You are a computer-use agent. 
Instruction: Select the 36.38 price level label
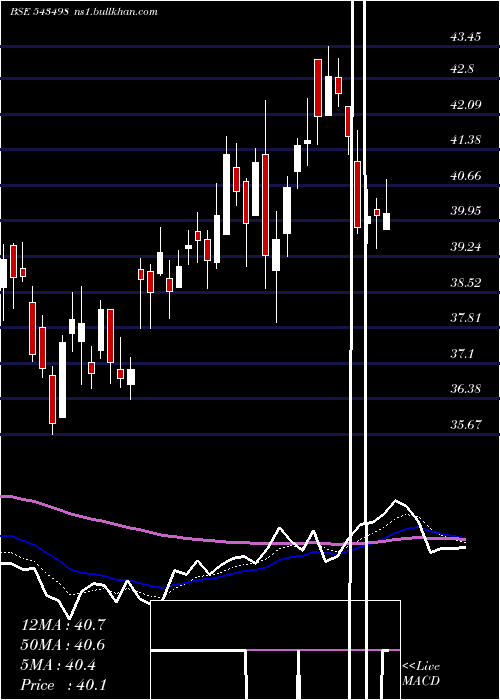(466, 388)
